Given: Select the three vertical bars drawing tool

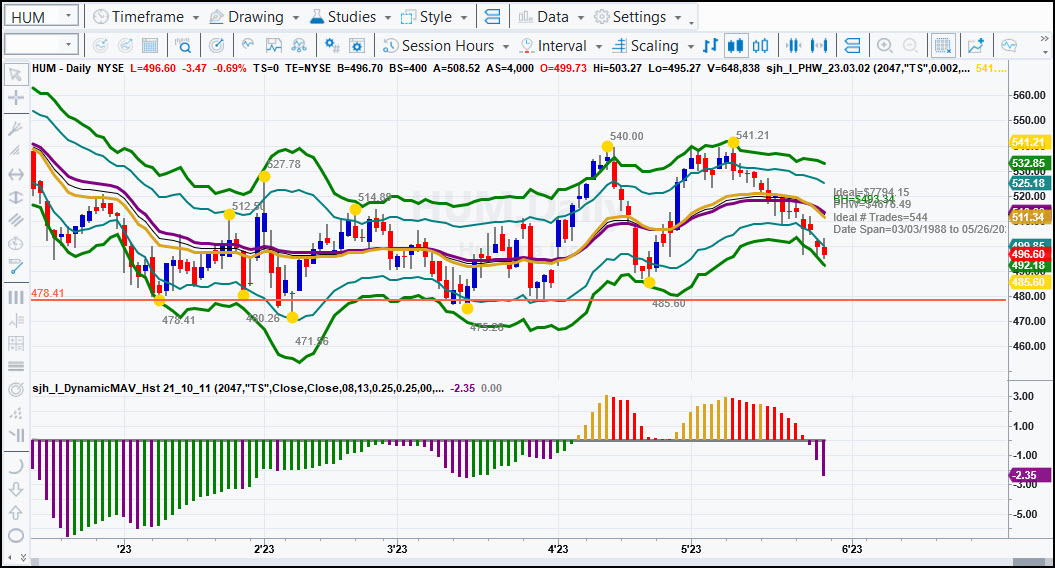Looking at the screenshot, I should click(x=15, y=297).
